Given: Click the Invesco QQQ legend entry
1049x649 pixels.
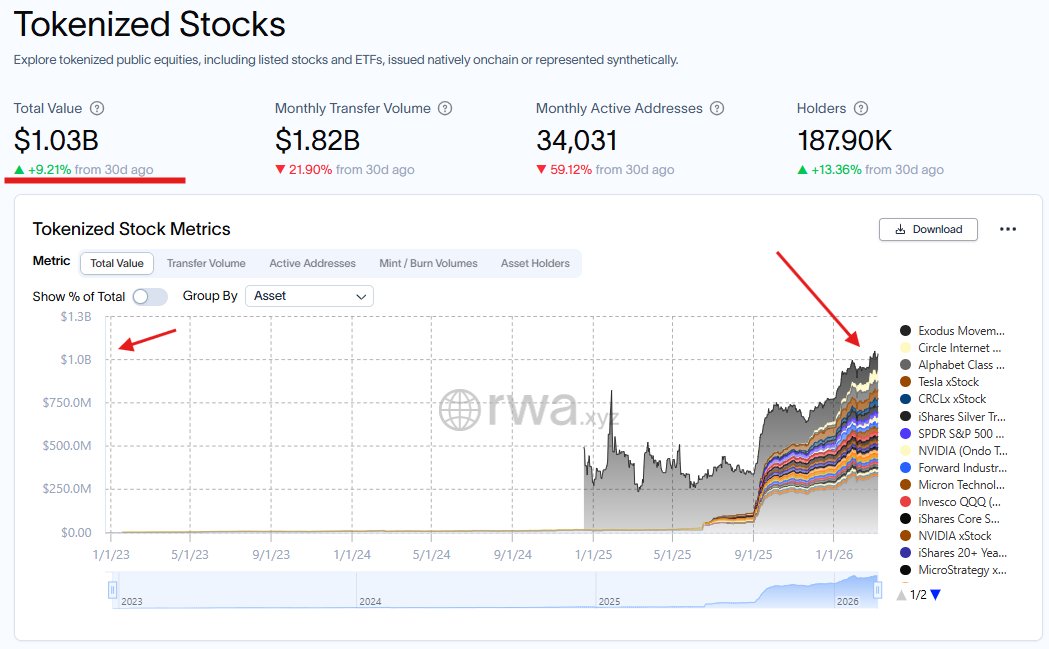Looking at the screenshot, I should click(x=951, y=502).
